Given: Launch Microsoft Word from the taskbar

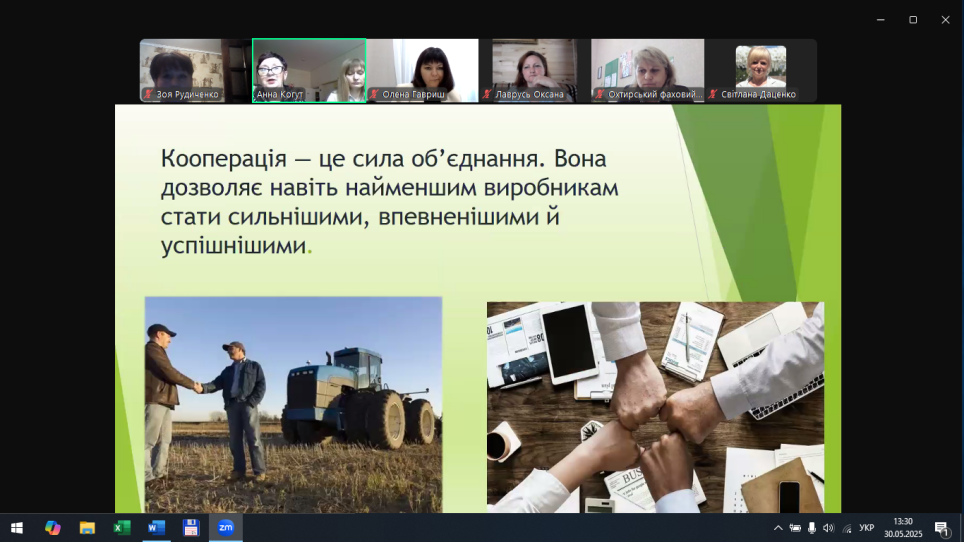Looking at the screenshot, I should 156,527.
